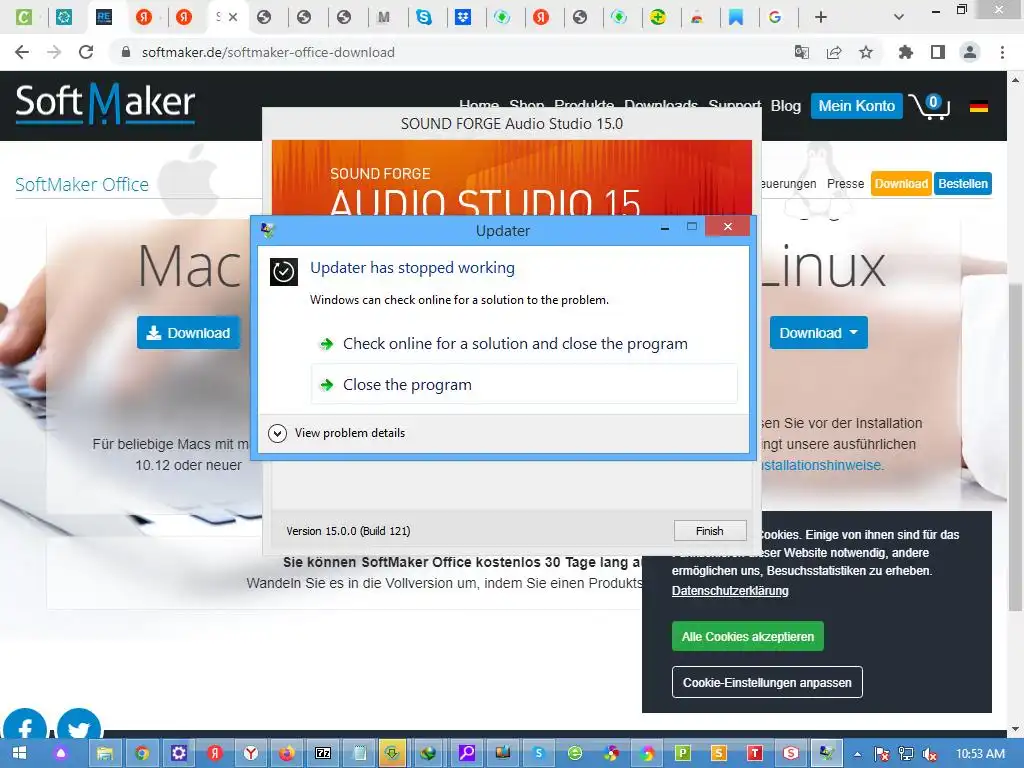Screen dimensions: 1024x768
Task: Open the Google Translate page icon
Action: click(802, 52)
